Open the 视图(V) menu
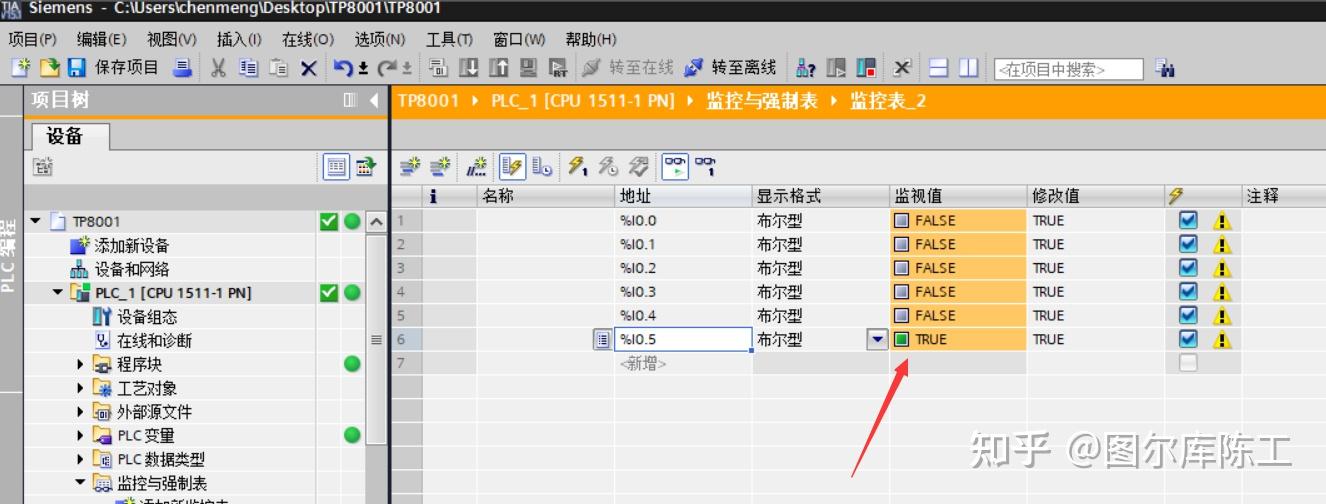This screenshot has height=504, width=1326. 171,39
